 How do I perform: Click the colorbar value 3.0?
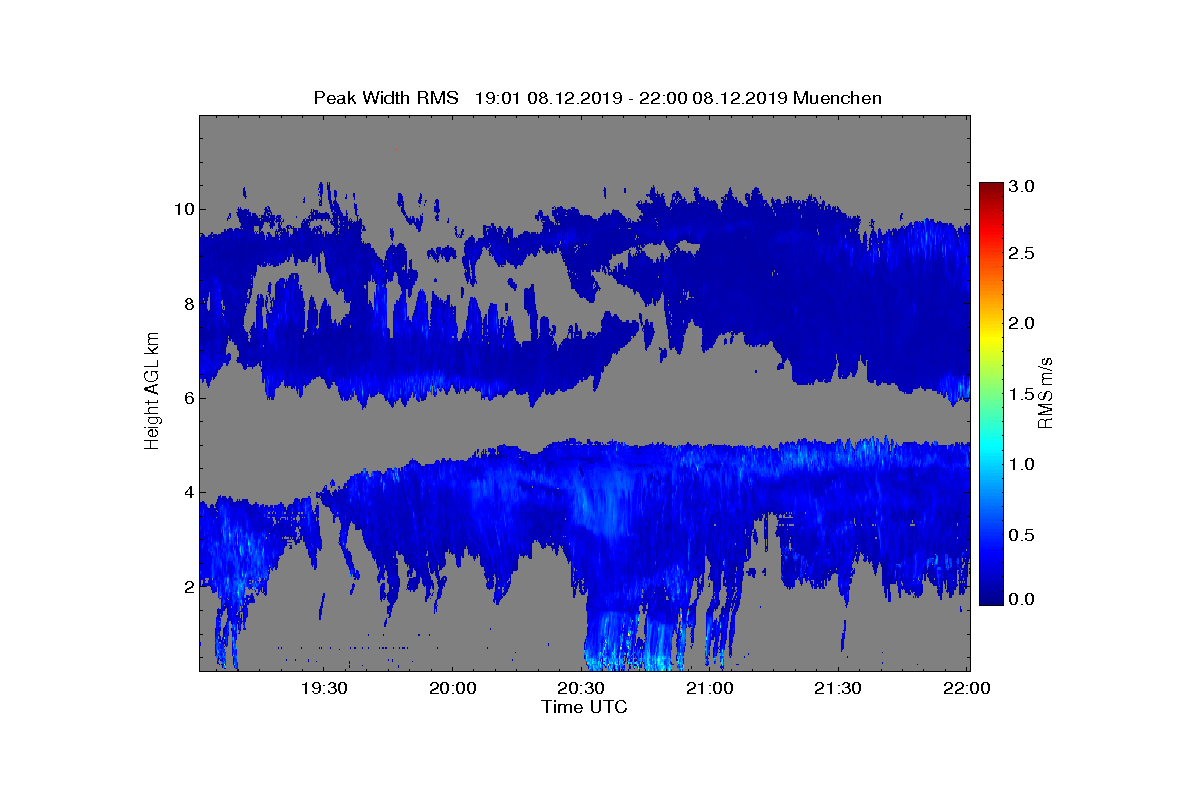click(x=1020, y=187)
